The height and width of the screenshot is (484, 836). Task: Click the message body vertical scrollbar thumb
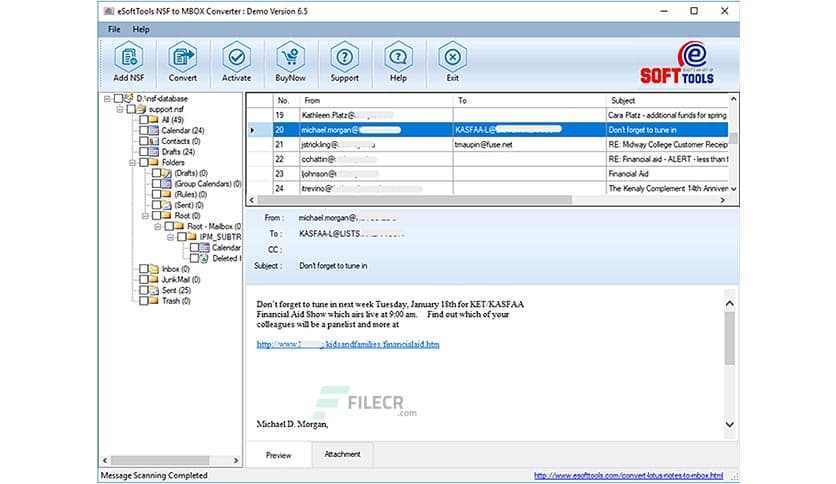pyautogui.click(x=730, y=338)
